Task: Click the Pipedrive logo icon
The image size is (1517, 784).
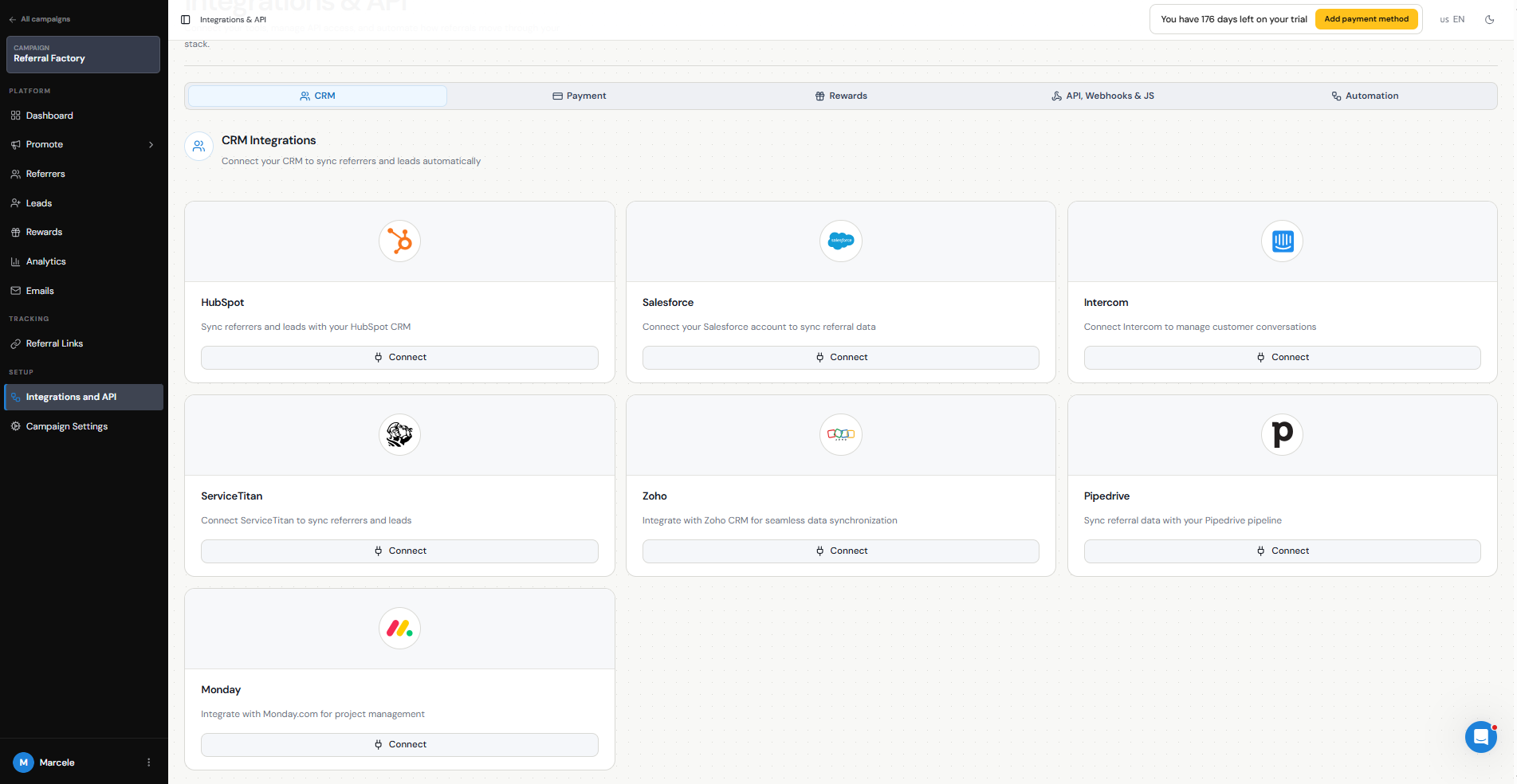Action: pos(1282,434)
